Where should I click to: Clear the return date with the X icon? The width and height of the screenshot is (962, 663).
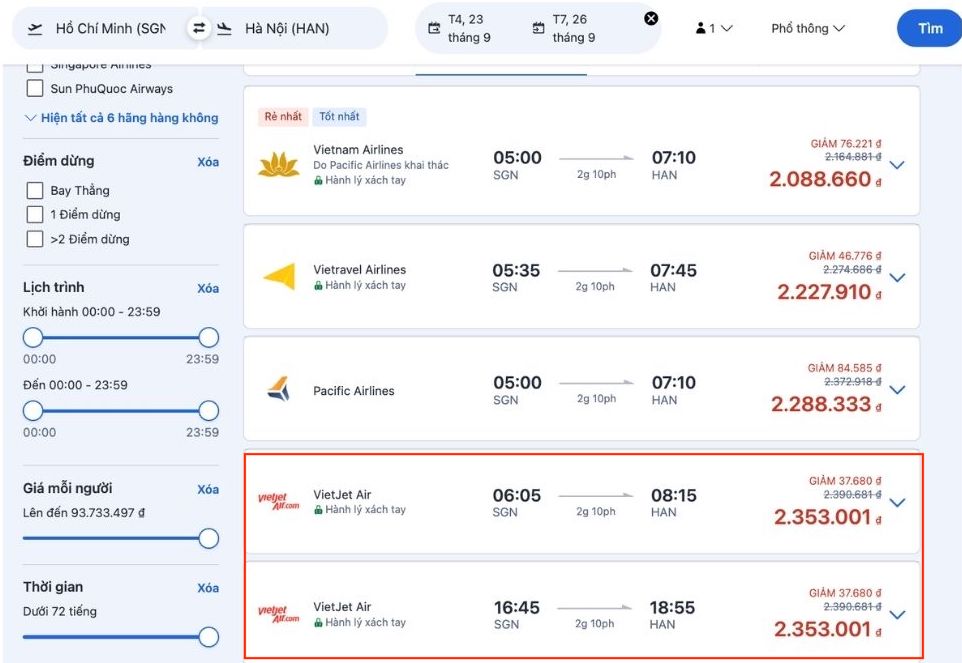(x=651, y=18)
